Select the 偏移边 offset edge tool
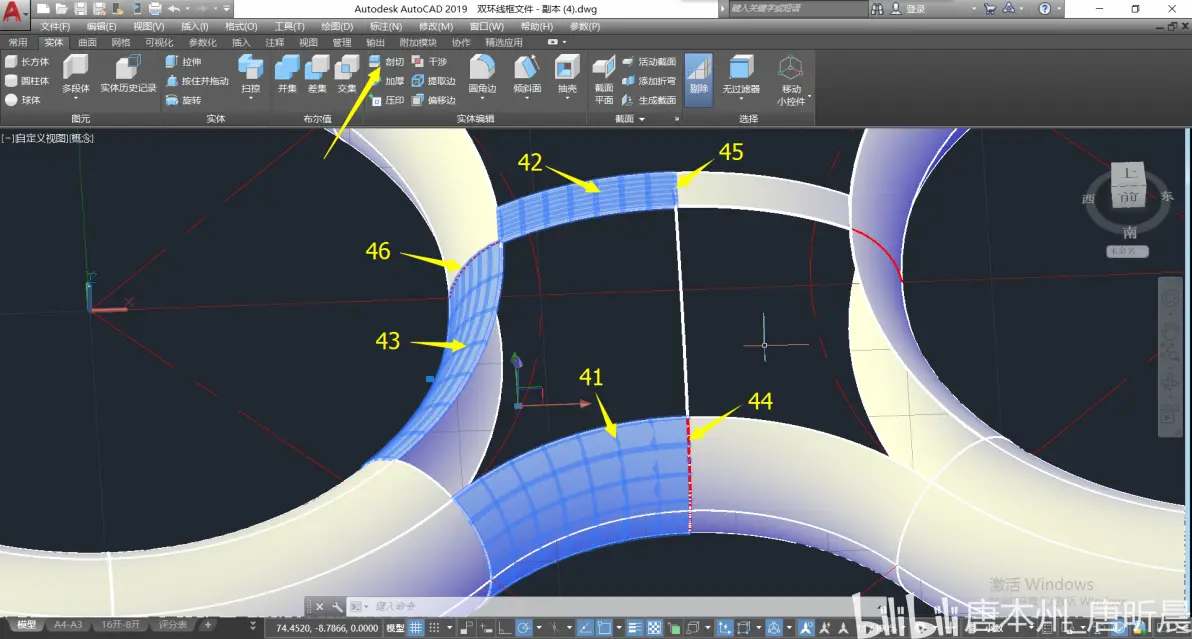Image resolution: width=1192 pixels, height=639 pixels. coord(434,100)
